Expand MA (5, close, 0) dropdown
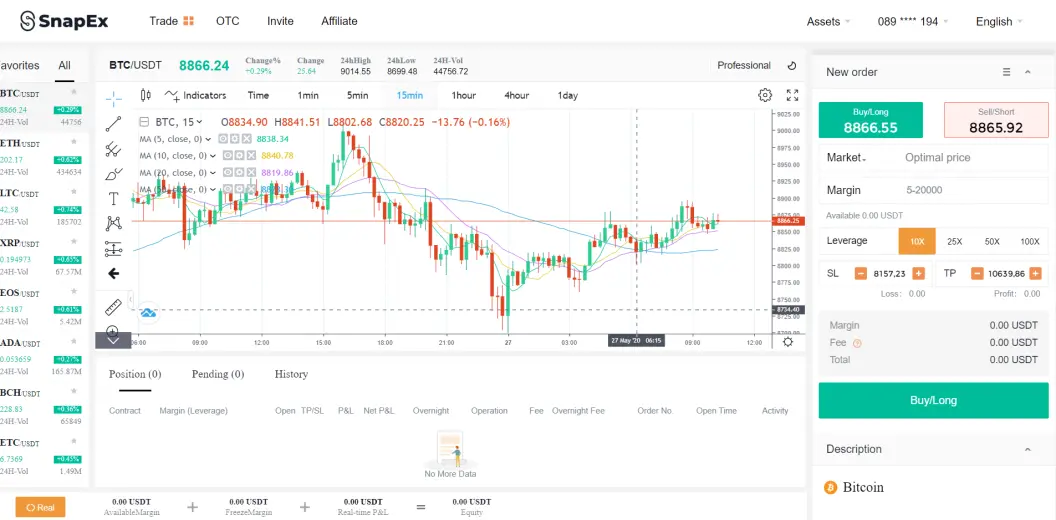The height and width of the screenshot is (520, 1056). (x=208, y=139)
